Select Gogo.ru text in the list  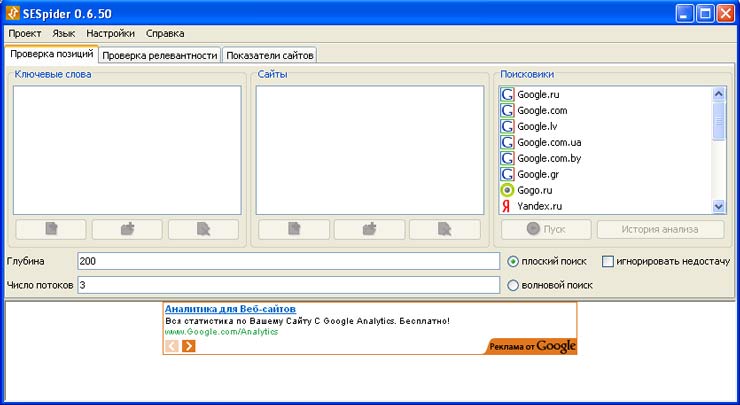[535, 190]
